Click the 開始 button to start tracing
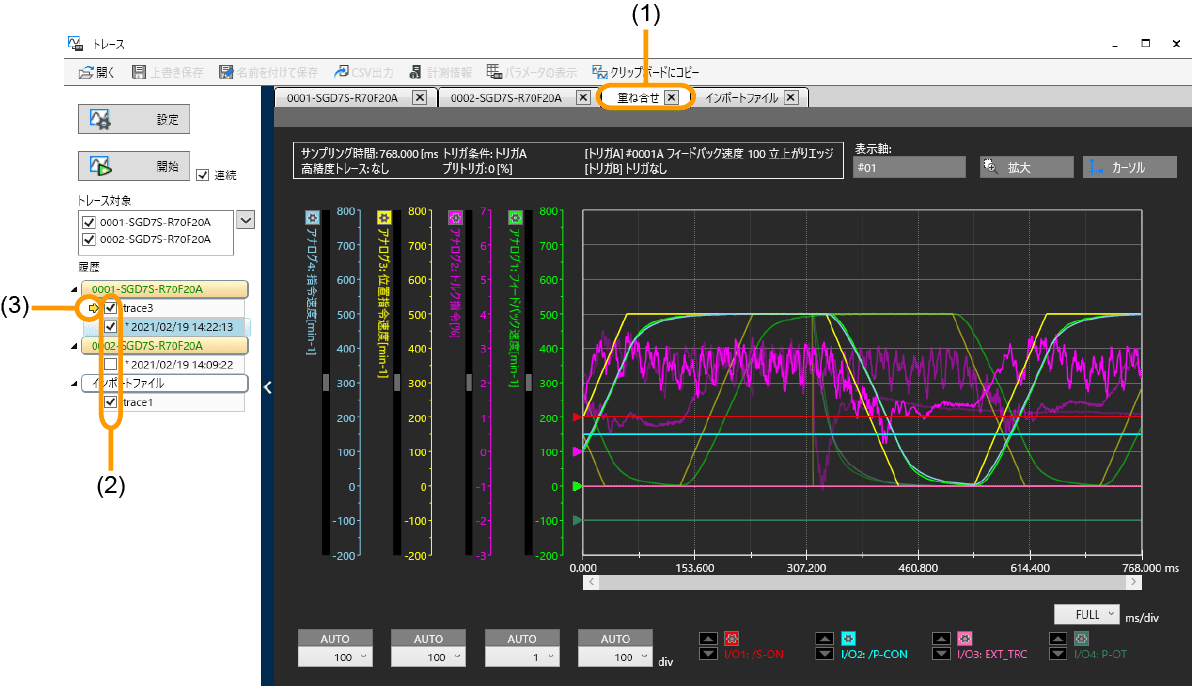Image resolution: width=1192 pixels, height=686 pixels. pyautogui.click(x=134, y=166)
